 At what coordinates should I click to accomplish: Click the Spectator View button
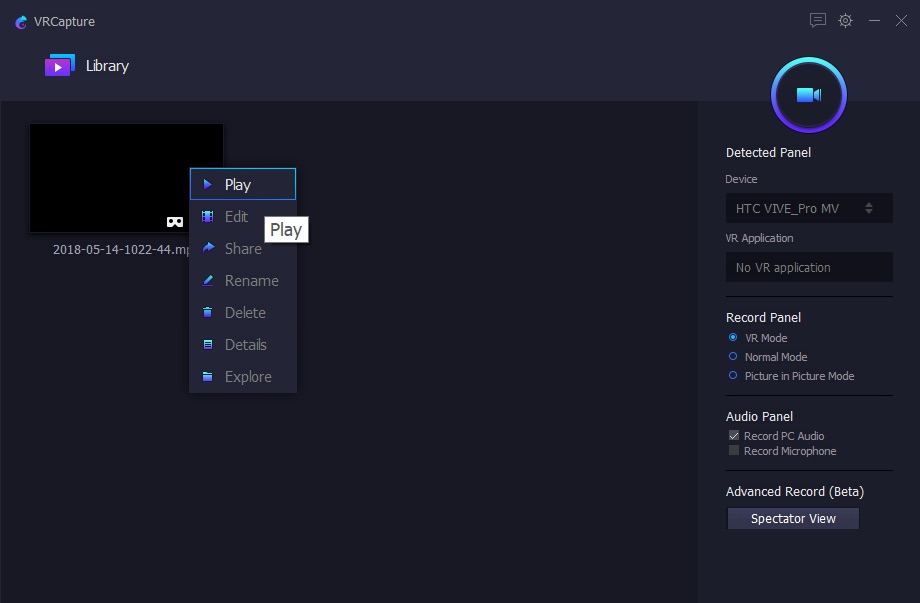pyautogui.click(x=793, y=519)
